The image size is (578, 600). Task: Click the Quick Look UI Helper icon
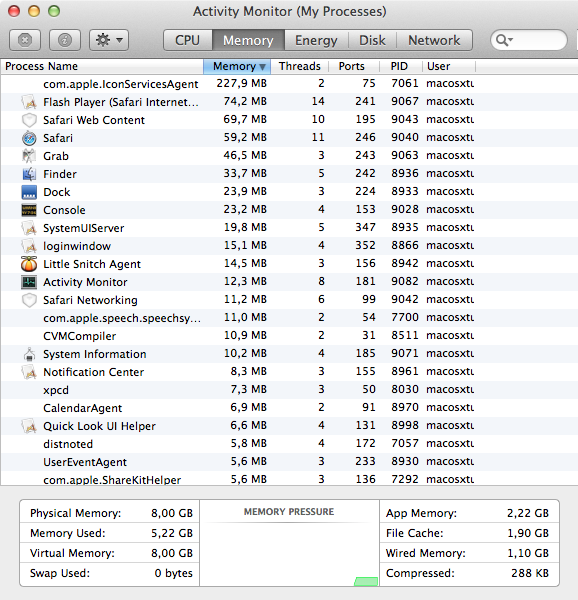coord(29,426)
